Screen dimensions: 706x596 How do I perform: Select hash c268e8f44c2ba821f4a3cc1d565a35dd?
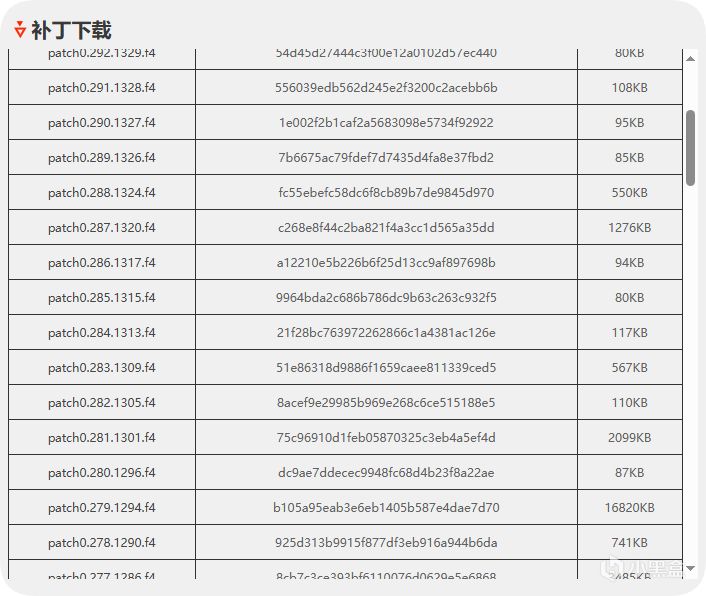coord(386,228)
